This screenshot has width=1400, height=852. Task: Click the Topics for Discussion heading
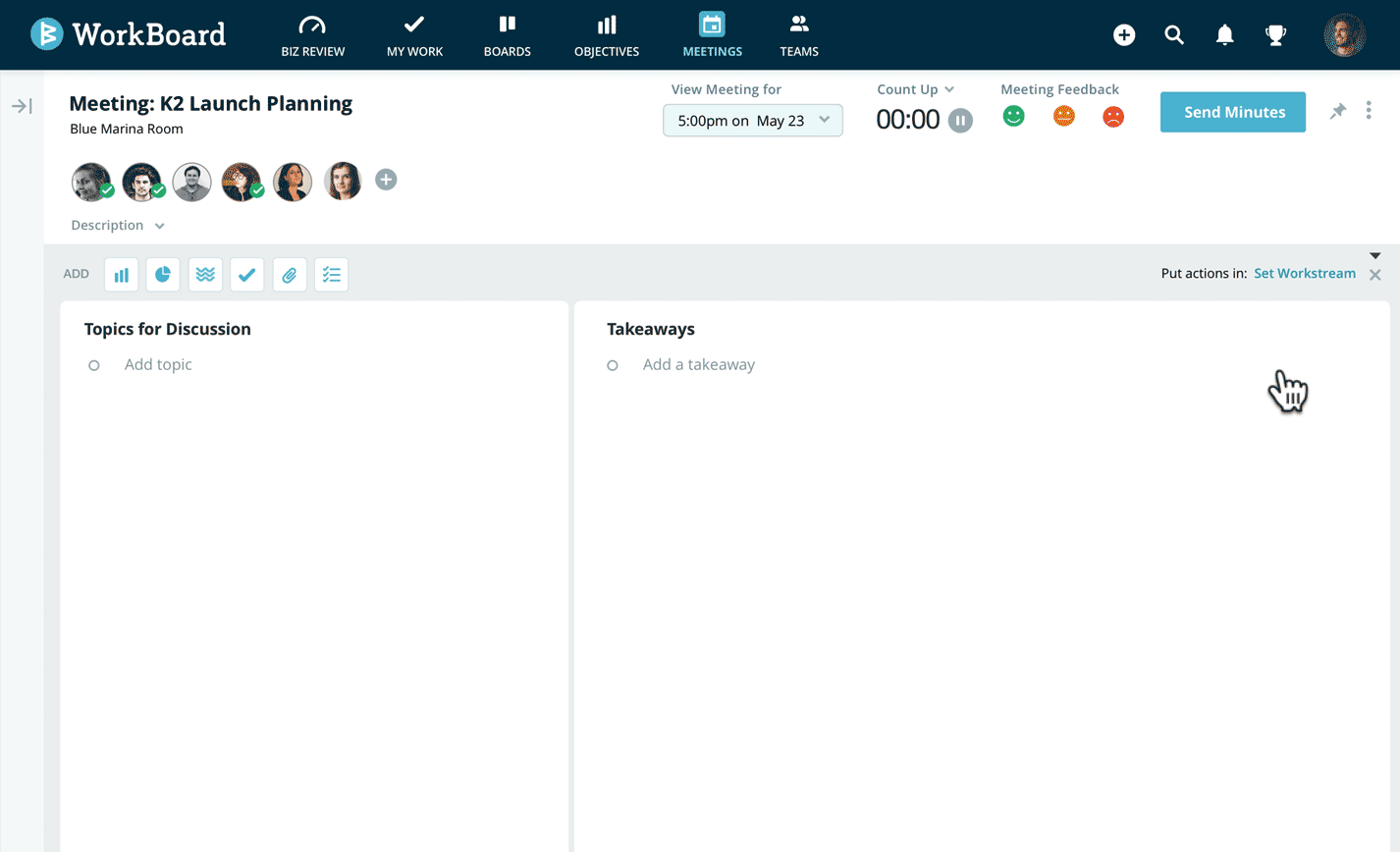168,329
